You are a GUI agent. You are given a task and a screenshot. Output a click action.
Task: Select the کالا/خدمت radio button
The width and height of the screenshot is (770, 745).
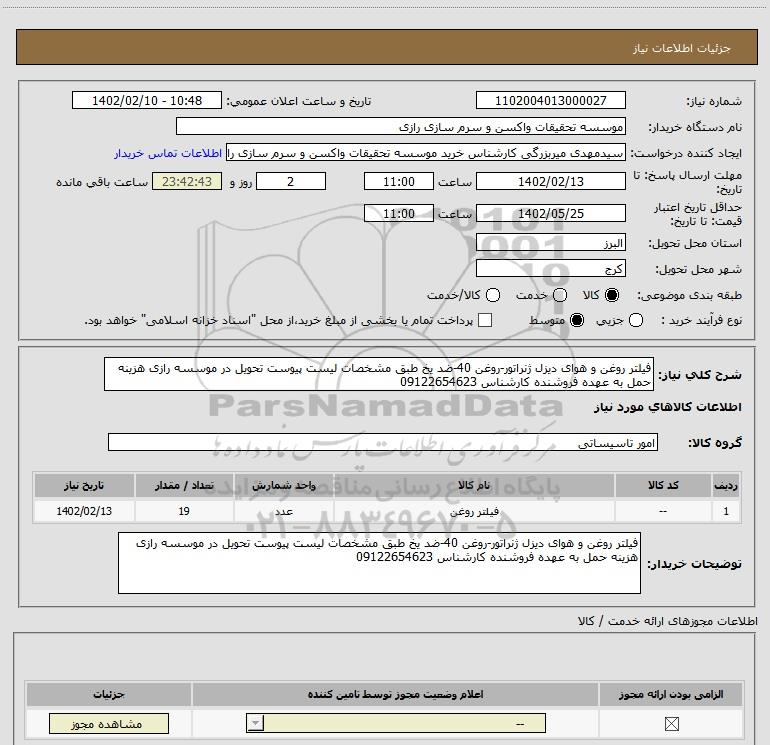[x=493, y=295]
